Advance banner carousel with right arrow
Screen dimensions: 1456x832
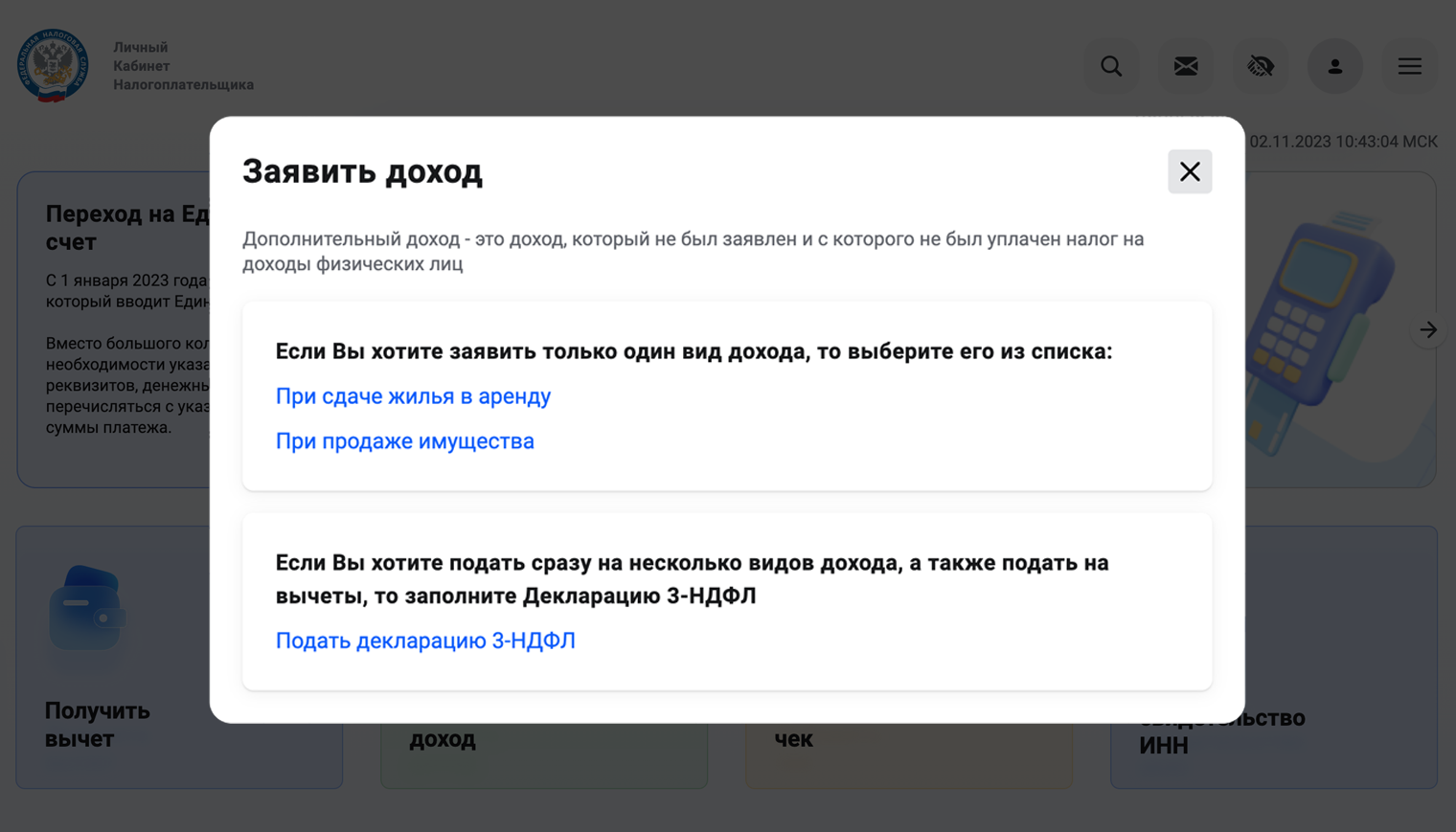click(1428, 329)
